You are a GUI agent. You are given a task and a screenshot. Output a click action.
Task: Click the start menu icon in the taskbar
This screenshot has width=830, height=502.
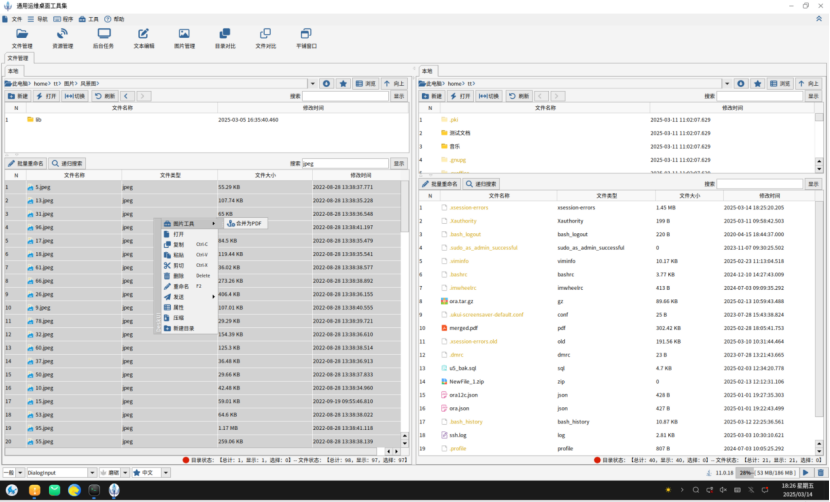12,490
